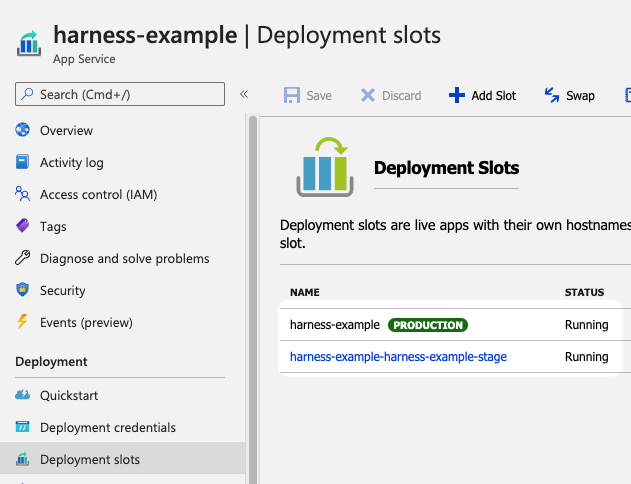Click the Add Slot button label
The width and height of the screenshot is (631, 484).
494,96
